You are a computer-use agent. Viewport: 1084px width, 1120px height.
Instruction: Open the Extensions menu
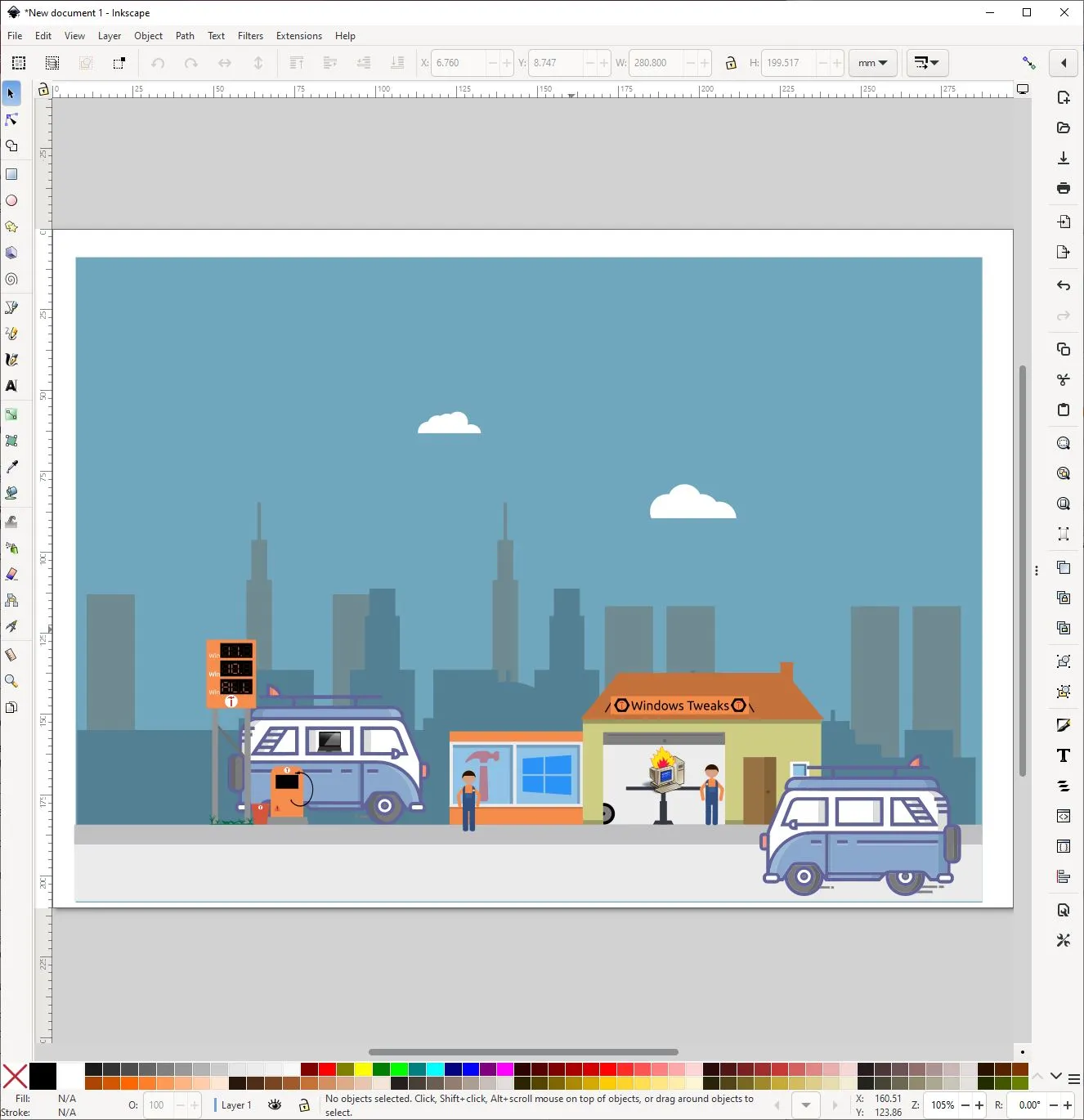coord(299,36)
